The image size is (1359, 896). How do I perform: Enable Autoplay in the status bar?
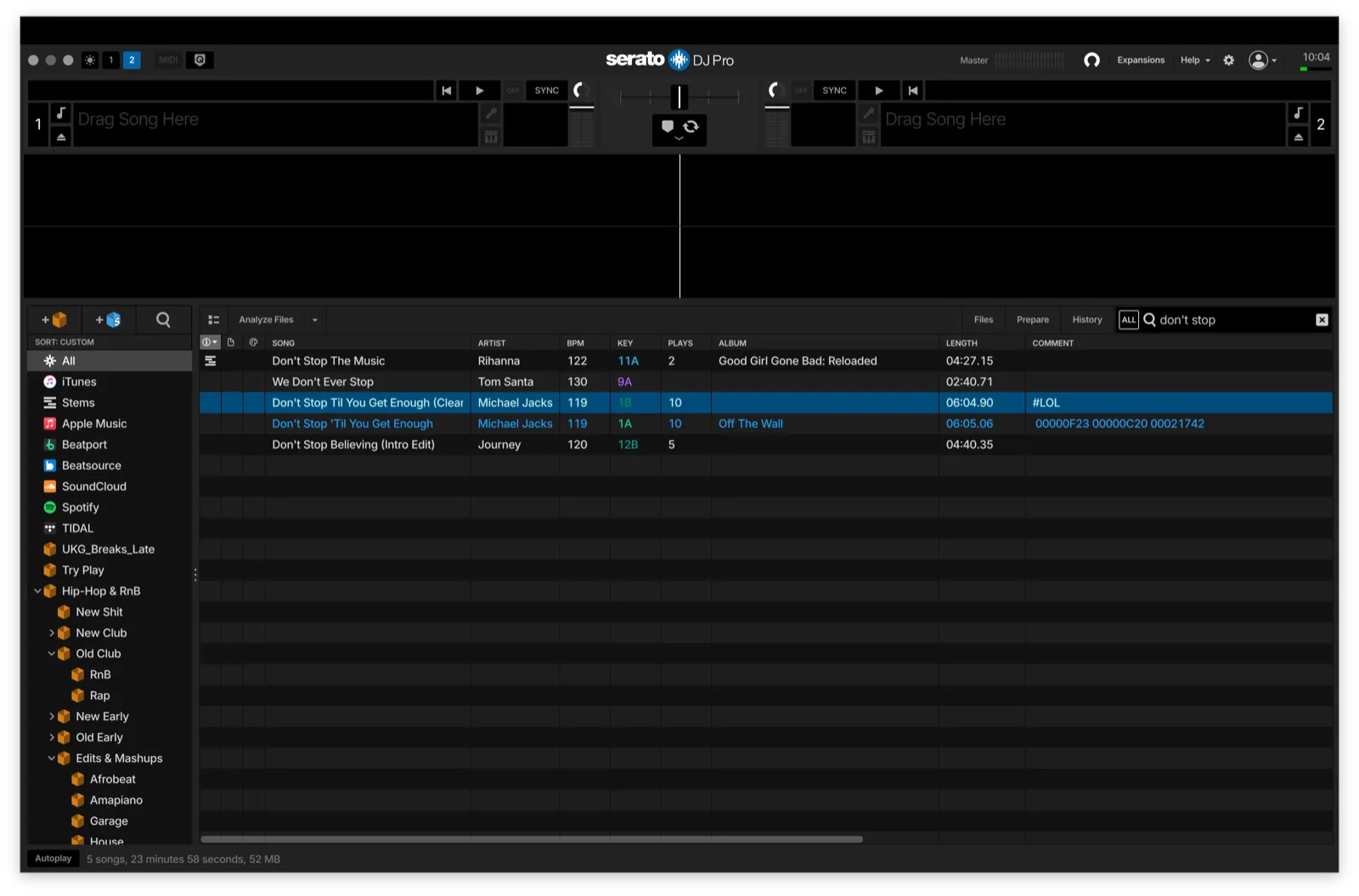tap(54, 859)
